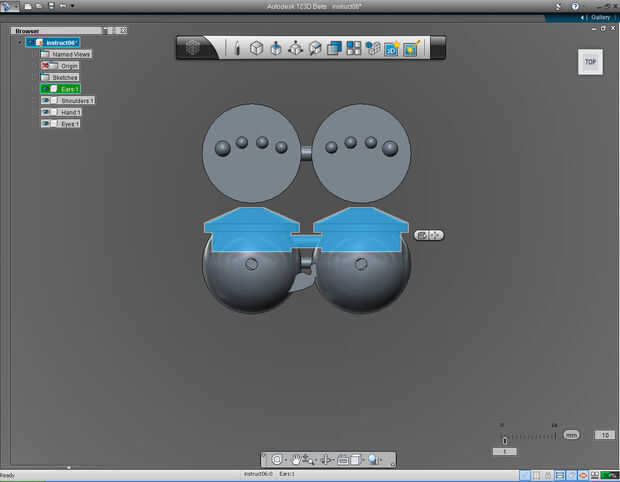Select Named Views in the Browser tree
This screenshot has width=620, height=482.
tap(66, 54)
